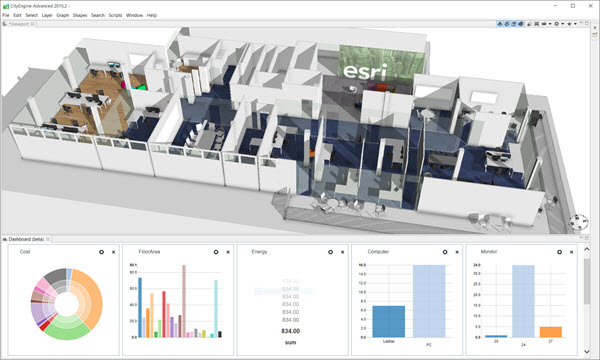
Task: Remove the Monitor chart with its X
Action: pos(571,252)
